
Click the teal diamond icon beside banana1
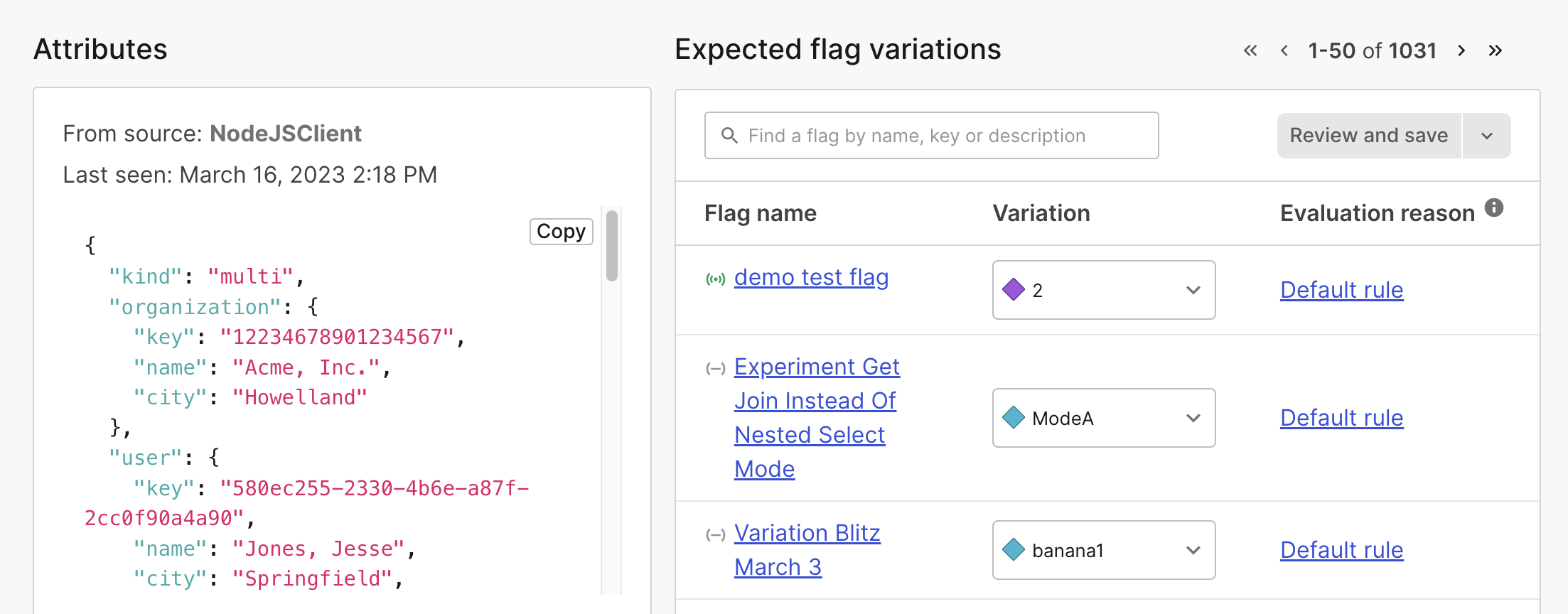click(1012, 549)
